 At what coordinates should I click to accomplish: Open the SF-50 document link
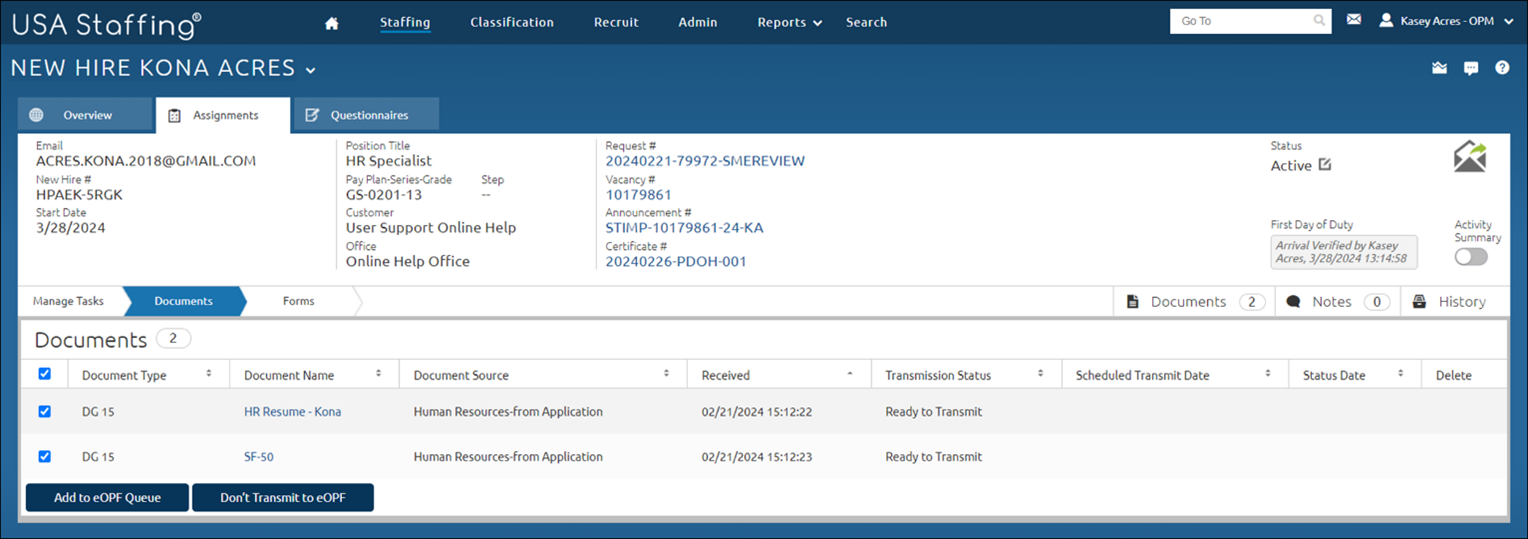tap(259, 457)
